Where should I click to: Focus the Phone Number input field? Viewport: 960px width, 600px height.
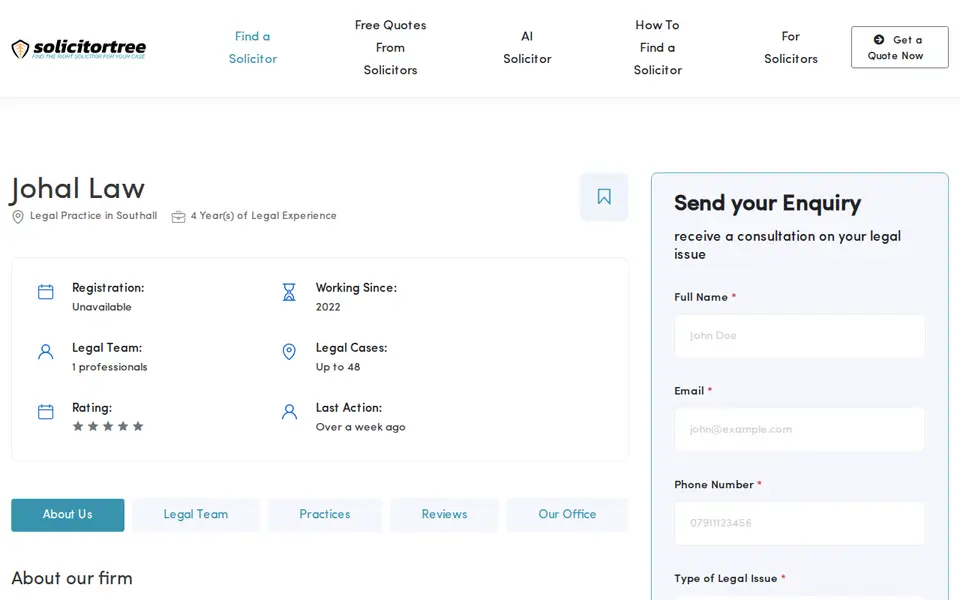point(800,523)
